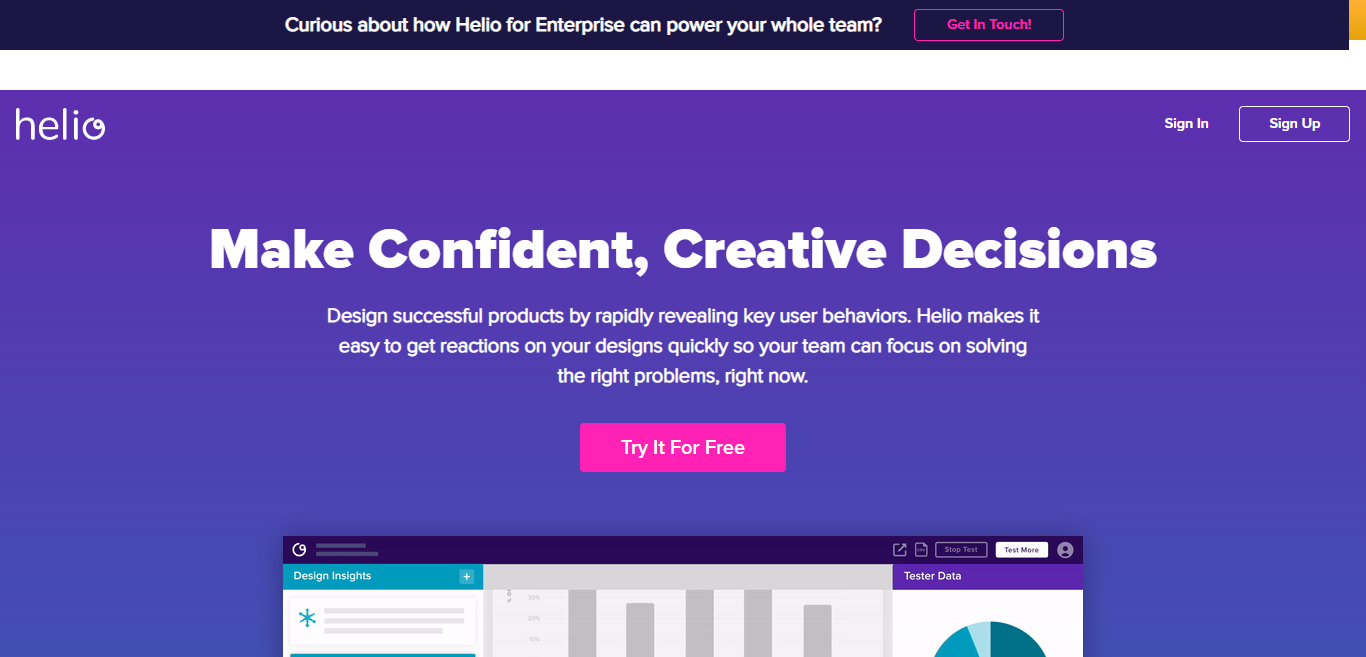The width and height of the screenshot is (1366, 657).
Task: Open the user avatar icon in preview
Action: [1065, 550]
